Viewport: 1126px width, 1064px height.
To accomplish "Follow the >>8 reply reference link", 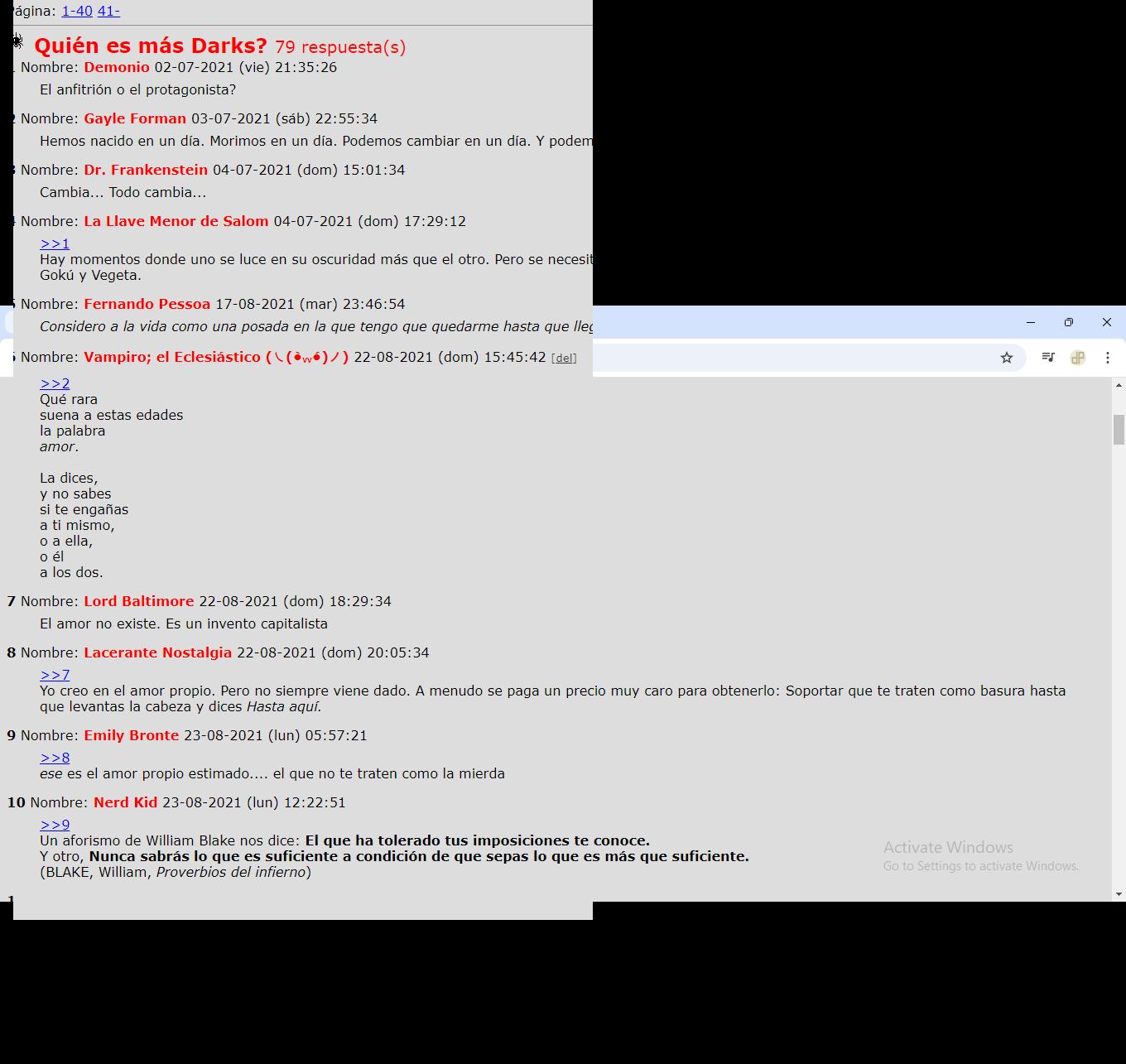I will click(55, 758).
